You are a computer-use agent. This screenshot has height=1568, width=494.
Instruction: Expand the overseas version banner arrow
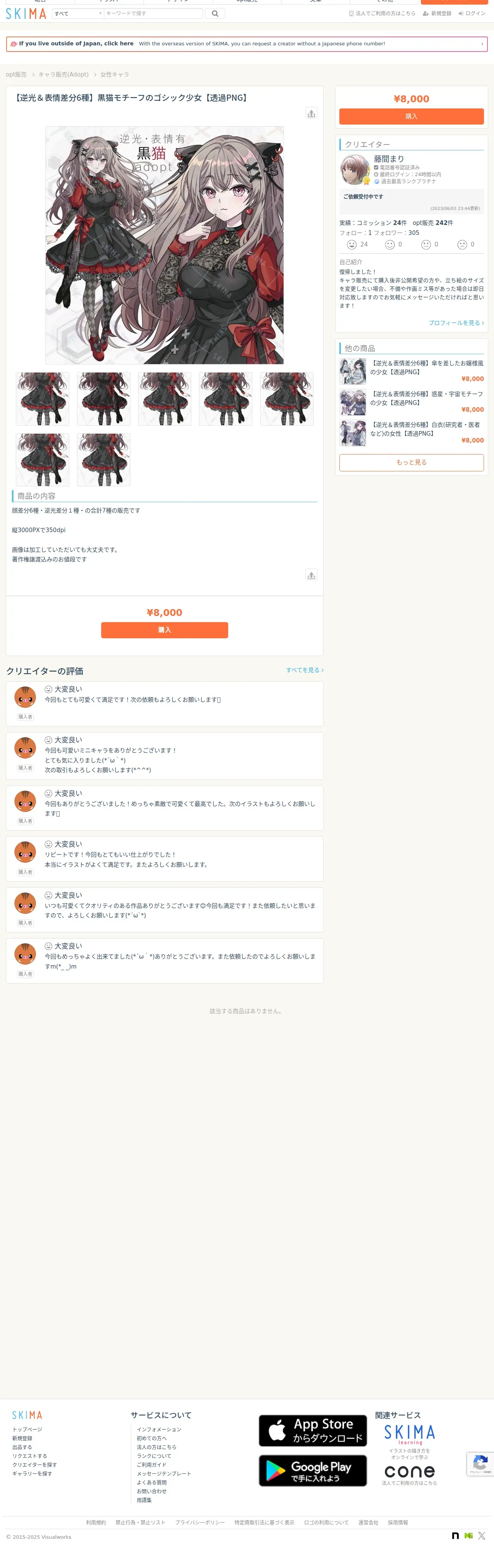click(x=482, y=44)
